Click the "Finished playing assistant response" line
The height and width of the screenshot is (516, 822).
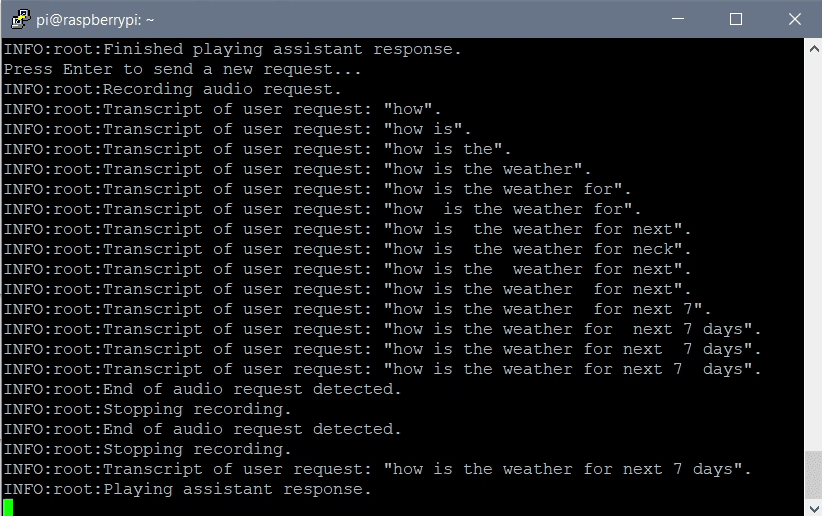(x=233, y=49)
